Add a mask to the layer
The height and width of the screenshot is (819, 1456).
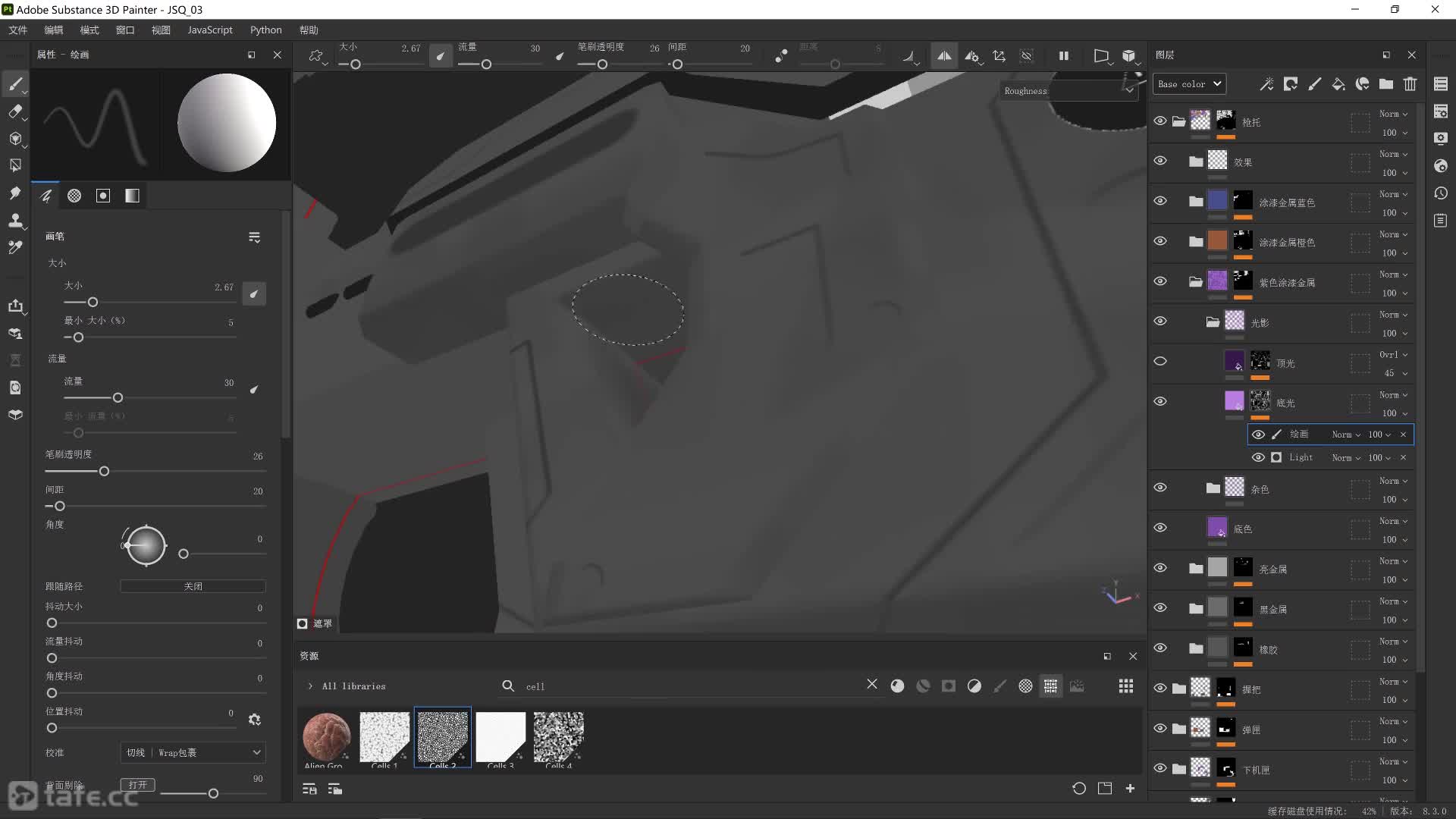[x=1290, y=84]
